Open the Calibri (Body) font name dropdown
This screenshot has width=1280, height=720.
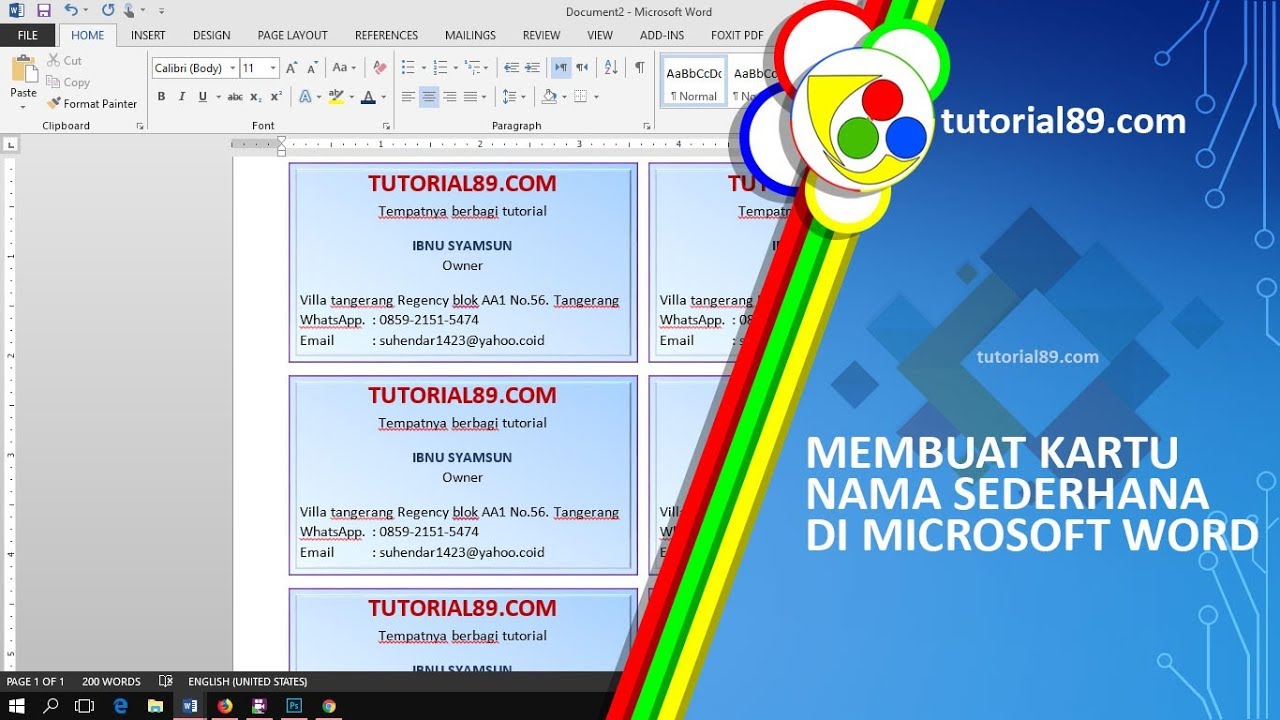[x=232, y=68]
